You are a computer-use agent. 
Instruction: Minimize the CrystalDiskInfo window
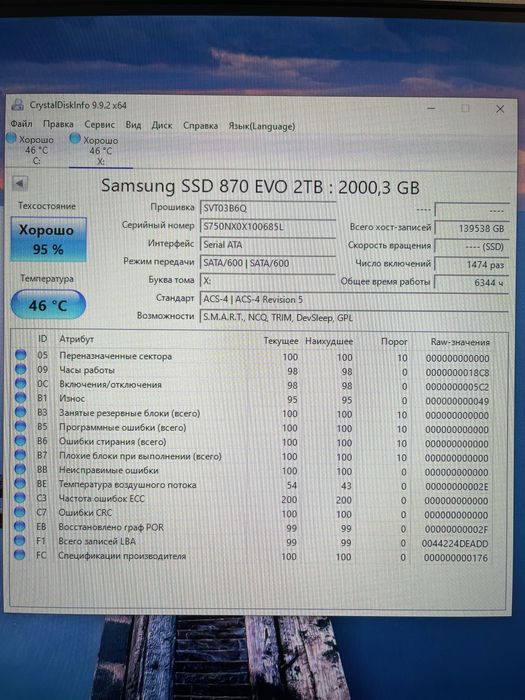(431, 108)
